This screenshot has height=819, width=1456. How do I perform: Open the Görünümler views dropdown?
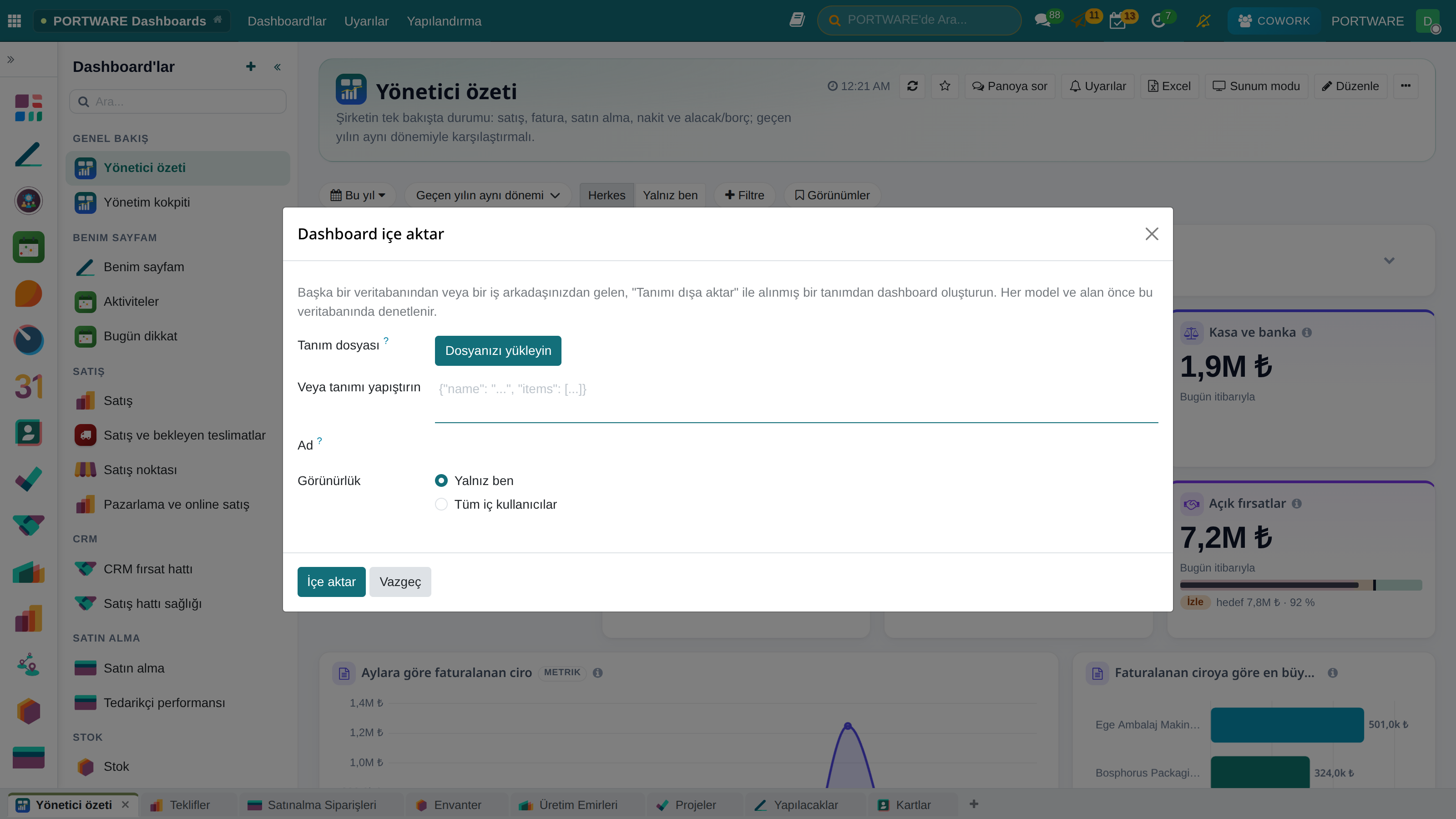click(x=832, y=196)
